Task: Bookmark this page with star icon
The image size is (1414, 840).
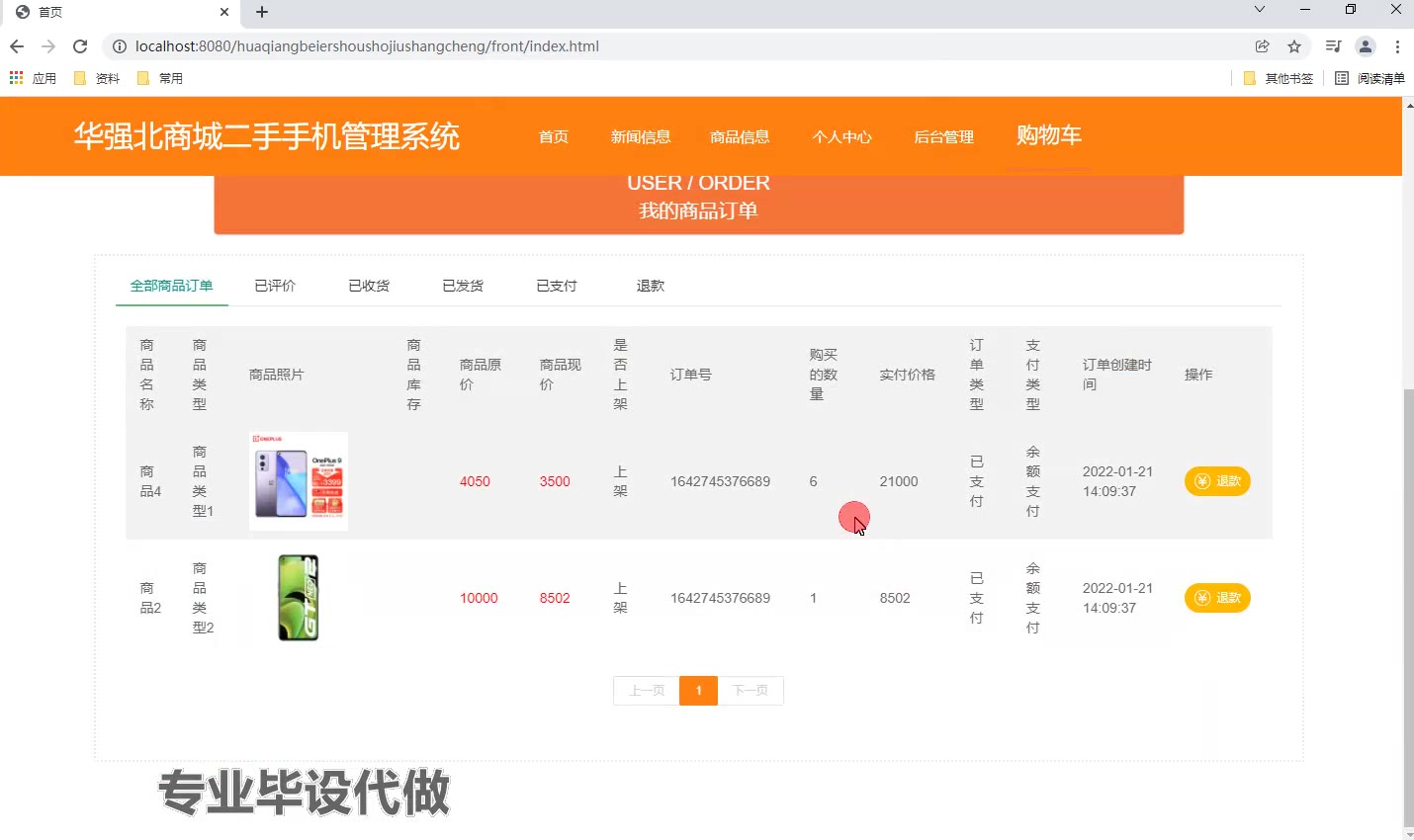Action: coord(1294,46)
